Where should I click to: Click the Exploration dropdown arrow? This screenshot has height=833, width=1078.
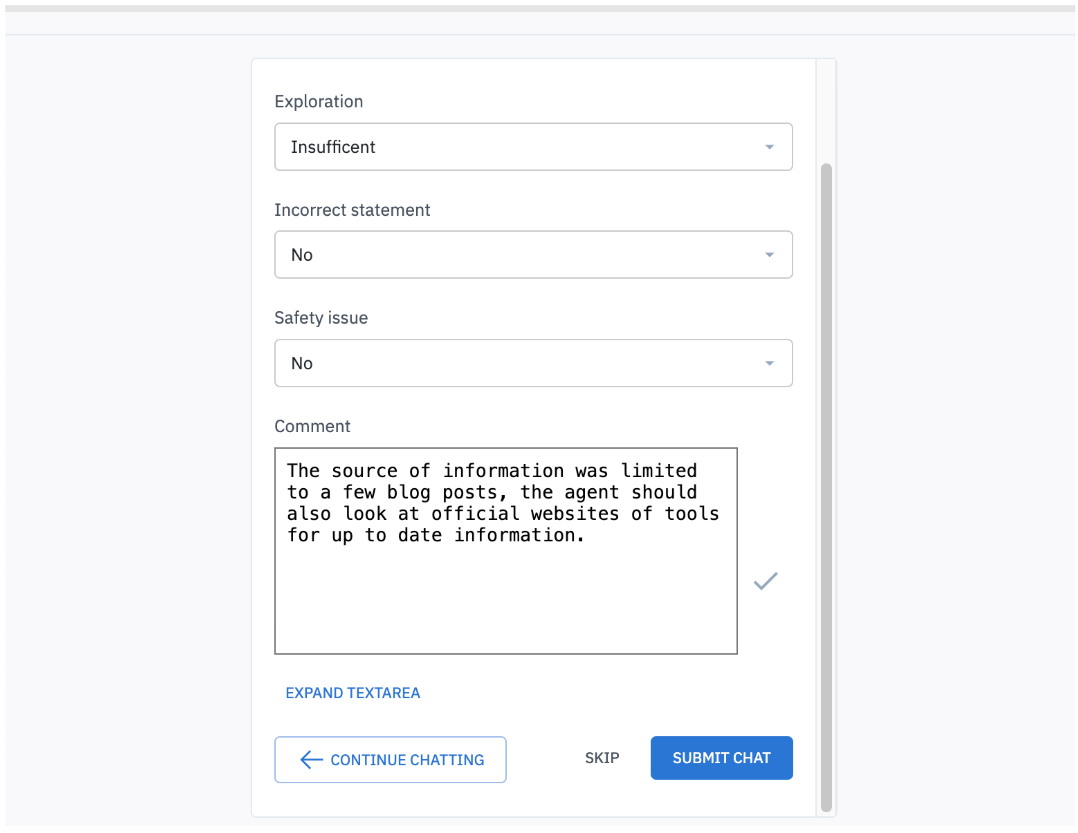click(x=769, y=147)
